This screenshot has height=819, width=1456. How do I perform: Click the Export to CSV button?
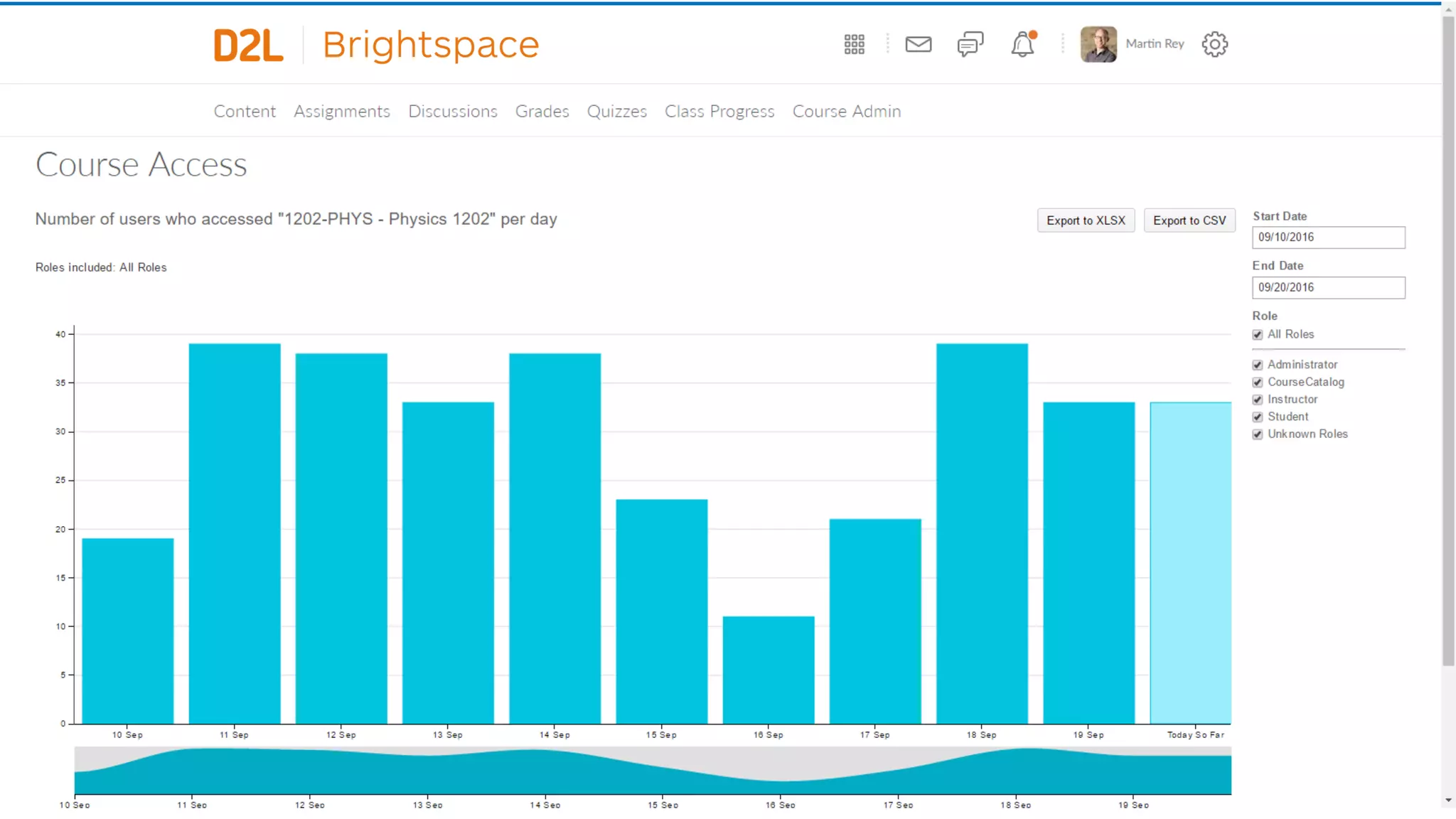[1189, 220]
